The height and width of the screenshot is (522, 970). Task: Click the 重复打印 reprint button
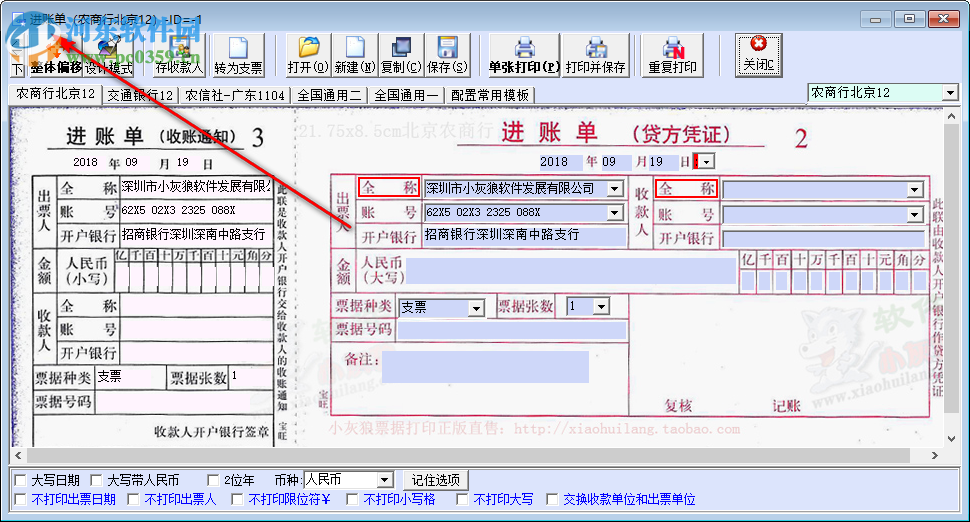click(672, 56)
